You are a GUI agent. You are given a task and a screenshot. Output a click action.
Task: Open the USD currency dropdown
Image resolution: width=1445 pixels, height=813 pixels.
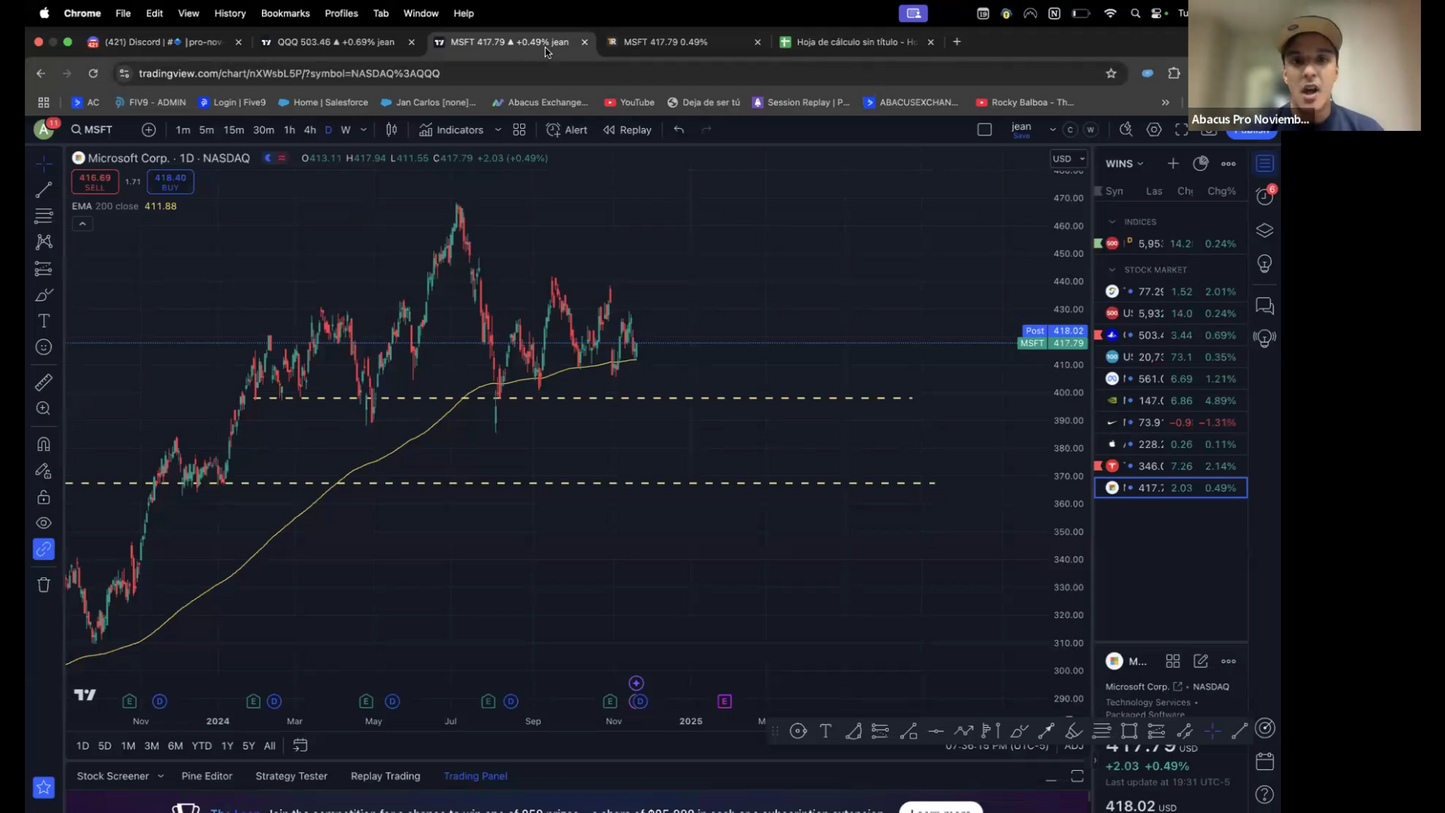tap(1068, 159)
